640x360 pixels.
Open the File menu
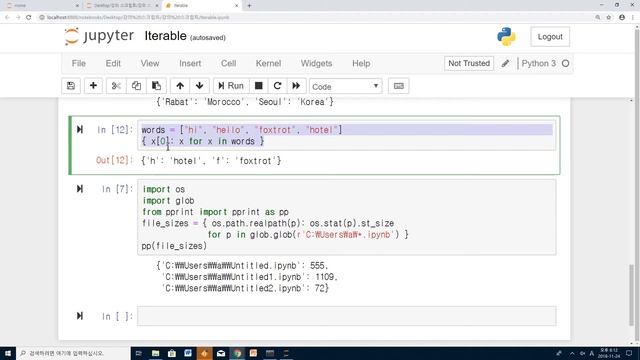click(79, 64)
